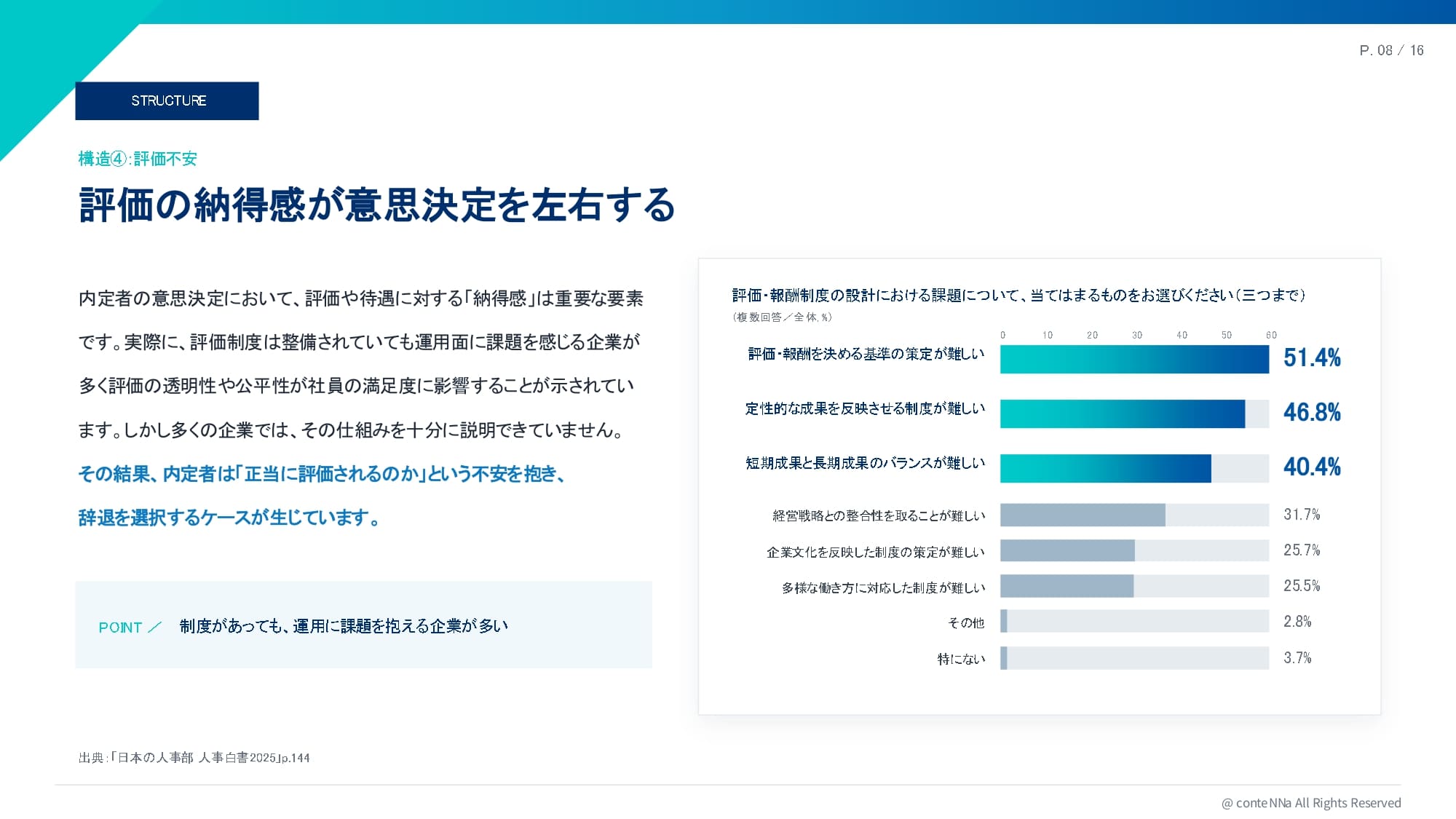Click the POINT label in the callout box
Screen dimensions: 1456x819
pos(120,627)
